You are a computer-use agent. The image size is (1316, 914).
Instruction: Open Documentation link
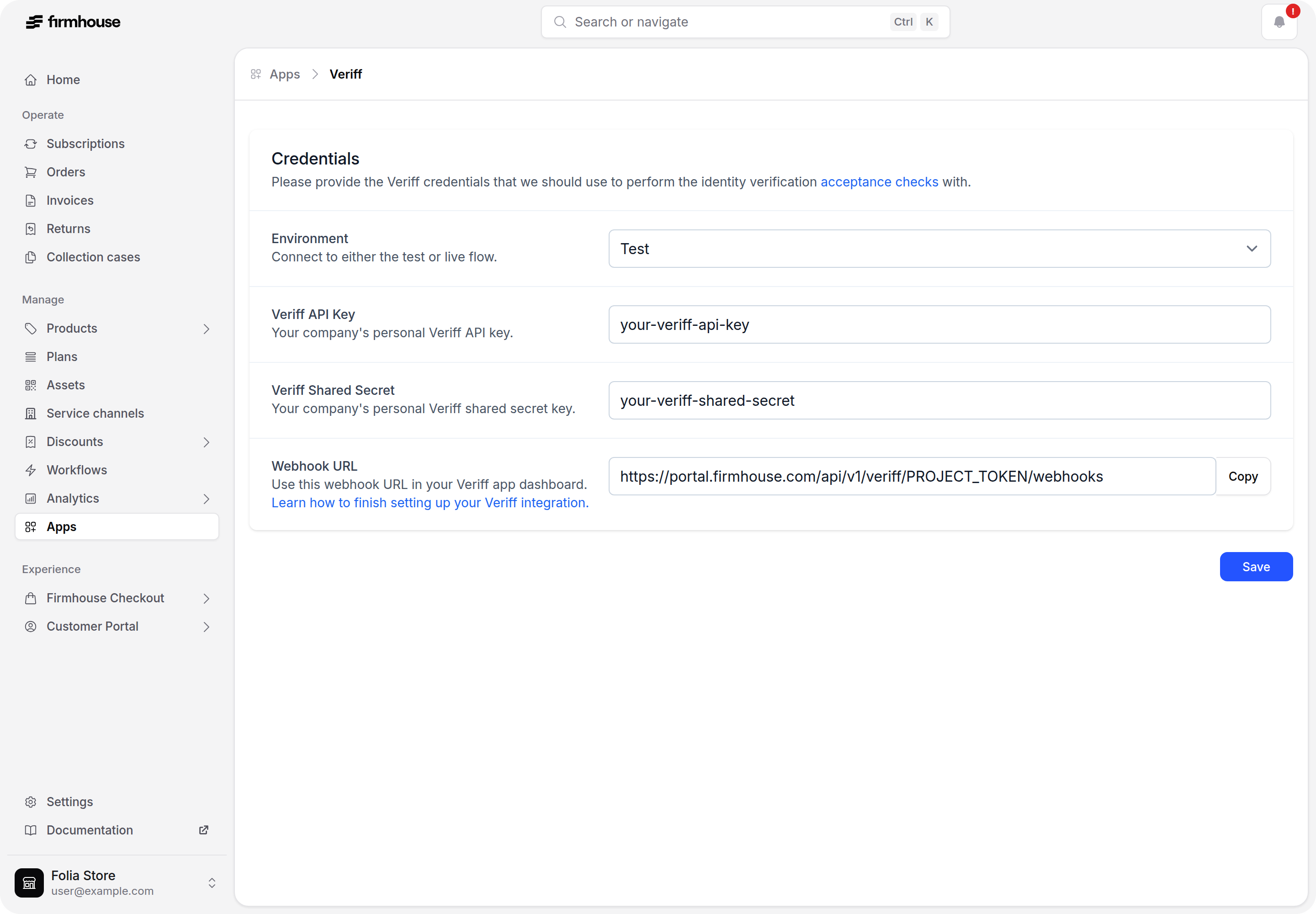(117, 830)
